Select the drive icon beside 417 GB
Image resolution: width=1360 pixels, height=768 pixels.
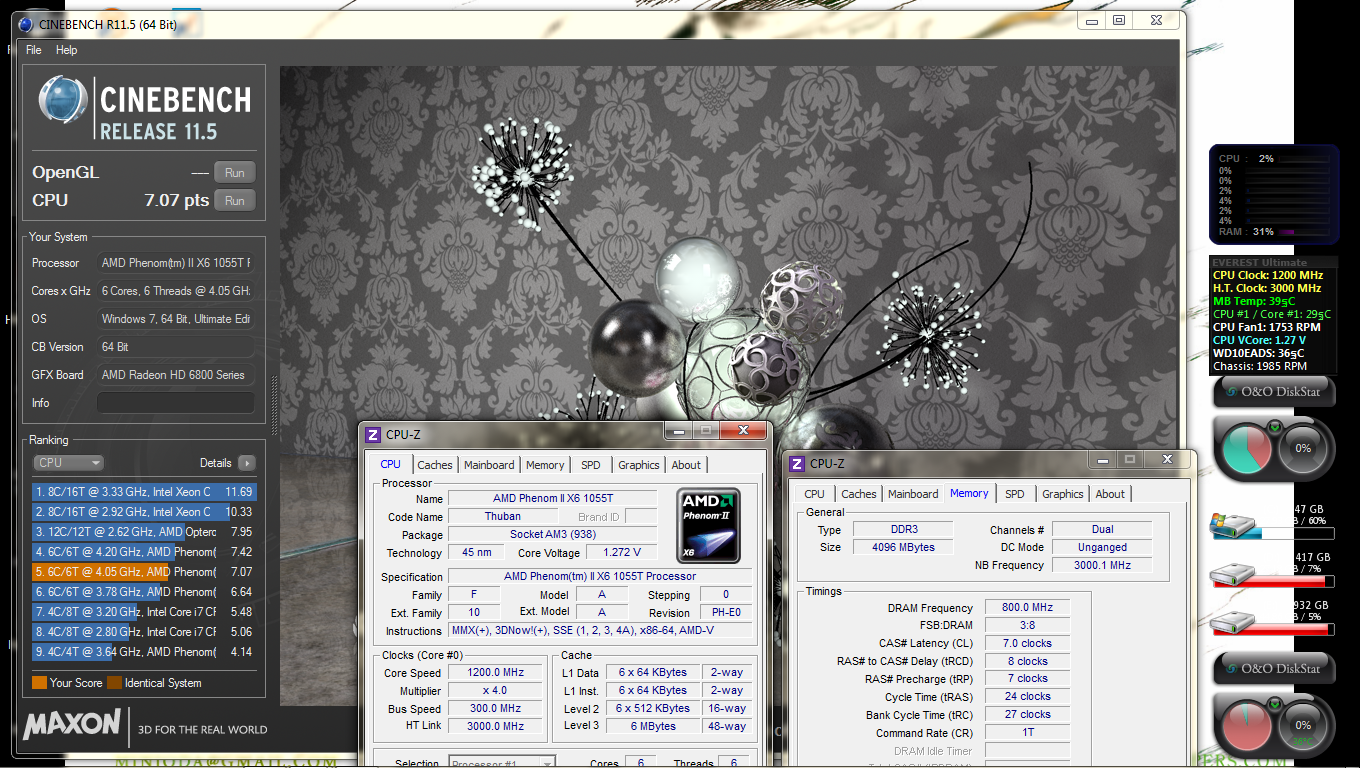coord(1232,575)
